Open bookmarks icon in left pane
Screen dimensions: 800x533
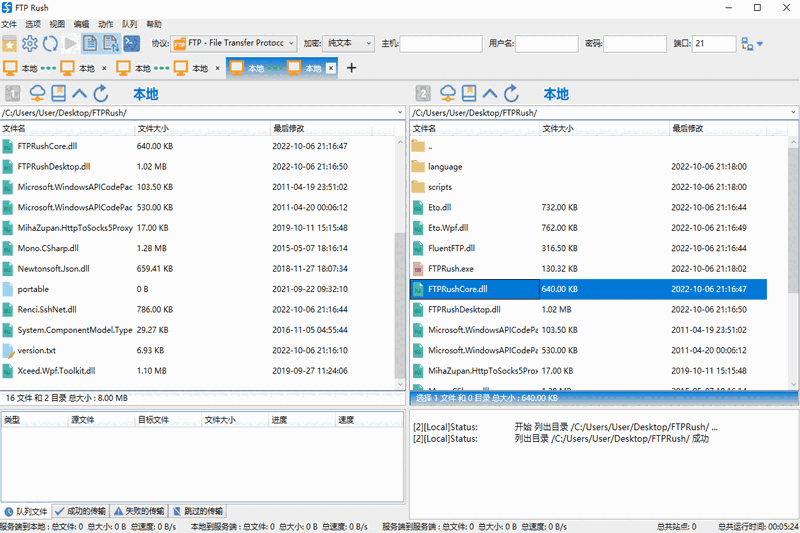(x=59, y=94)
